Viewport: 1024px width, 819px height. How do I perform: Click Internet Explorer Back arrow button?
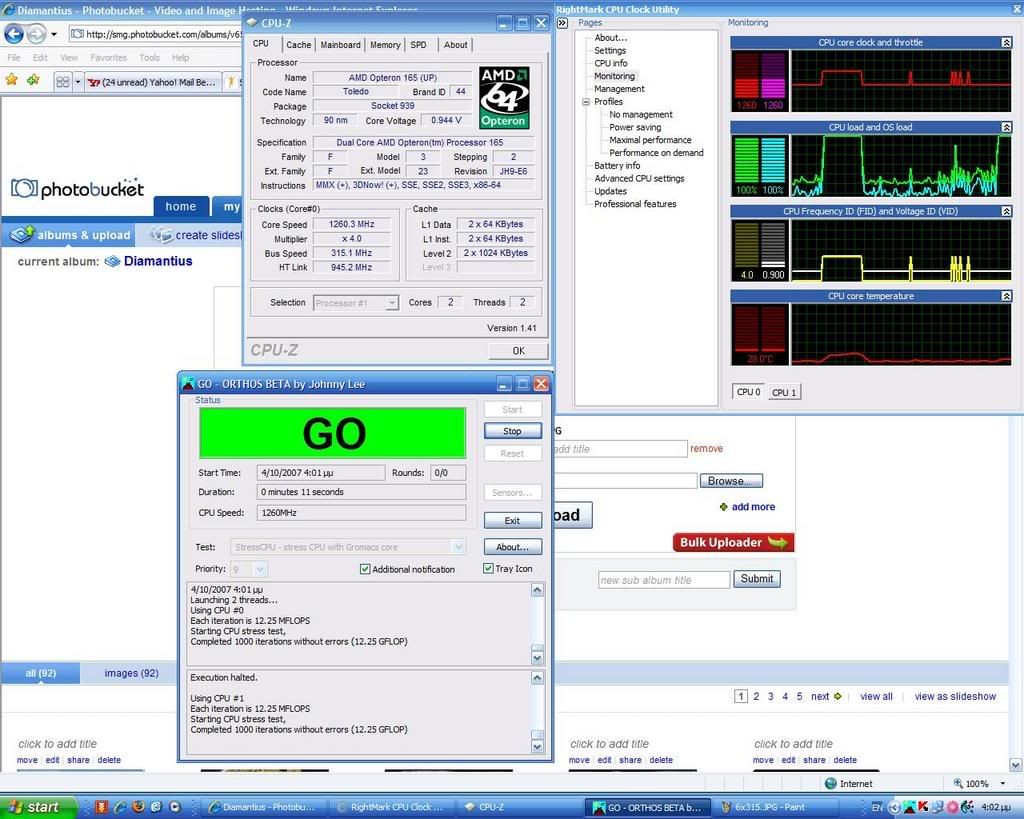[x=14, y=33]
